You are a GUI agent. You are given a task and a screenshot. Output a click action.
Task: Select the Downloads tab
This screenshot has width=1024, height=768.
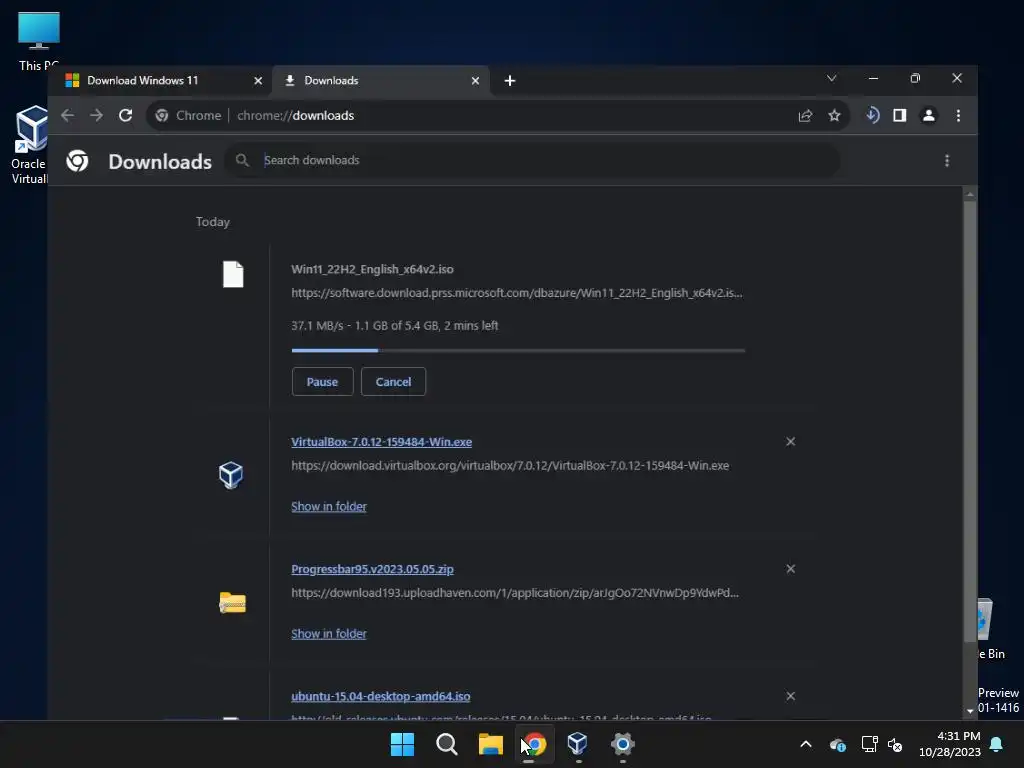coord(380,80)
